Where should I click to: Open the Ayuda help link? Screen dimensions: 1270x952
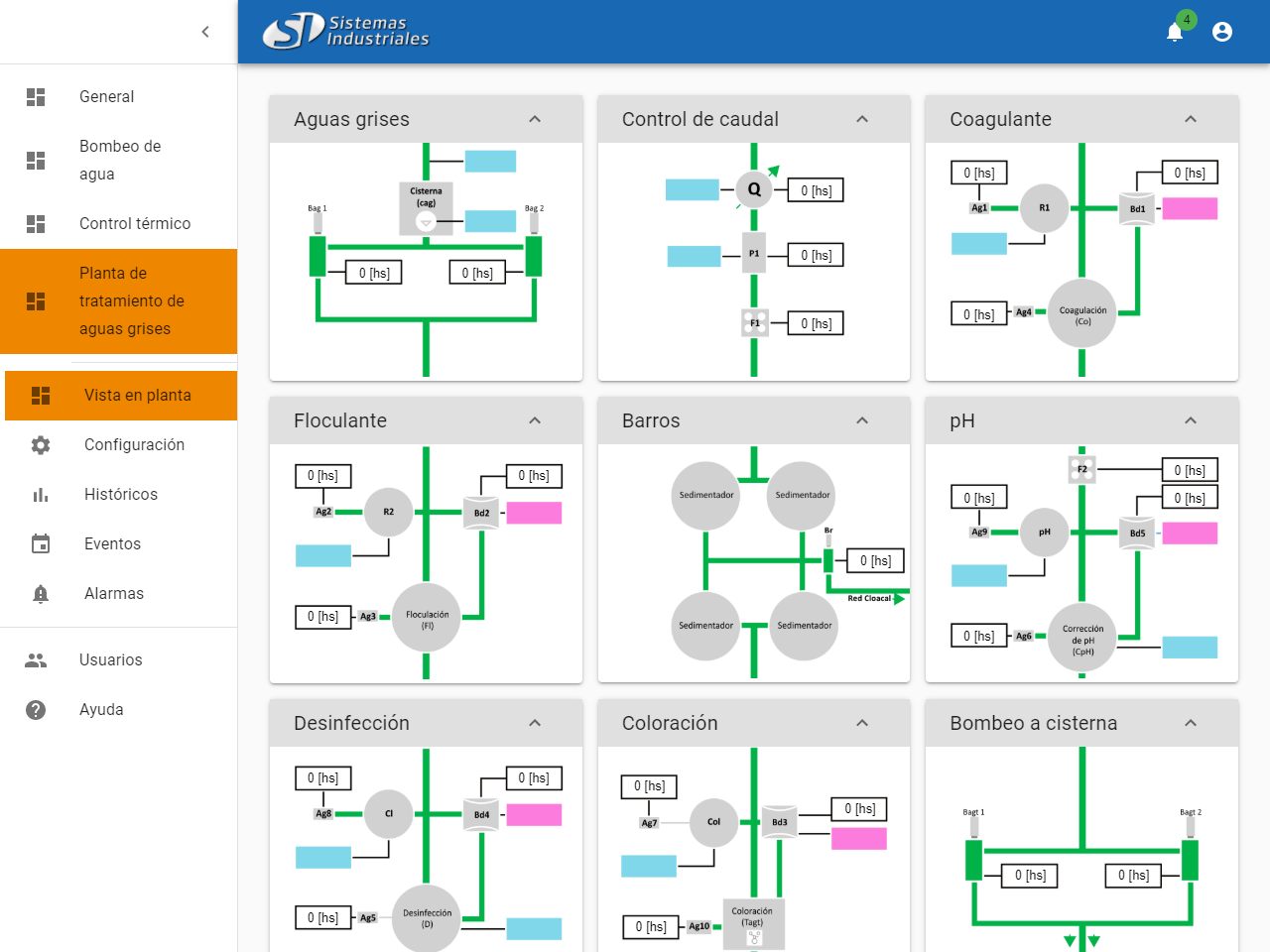(101, 710)
